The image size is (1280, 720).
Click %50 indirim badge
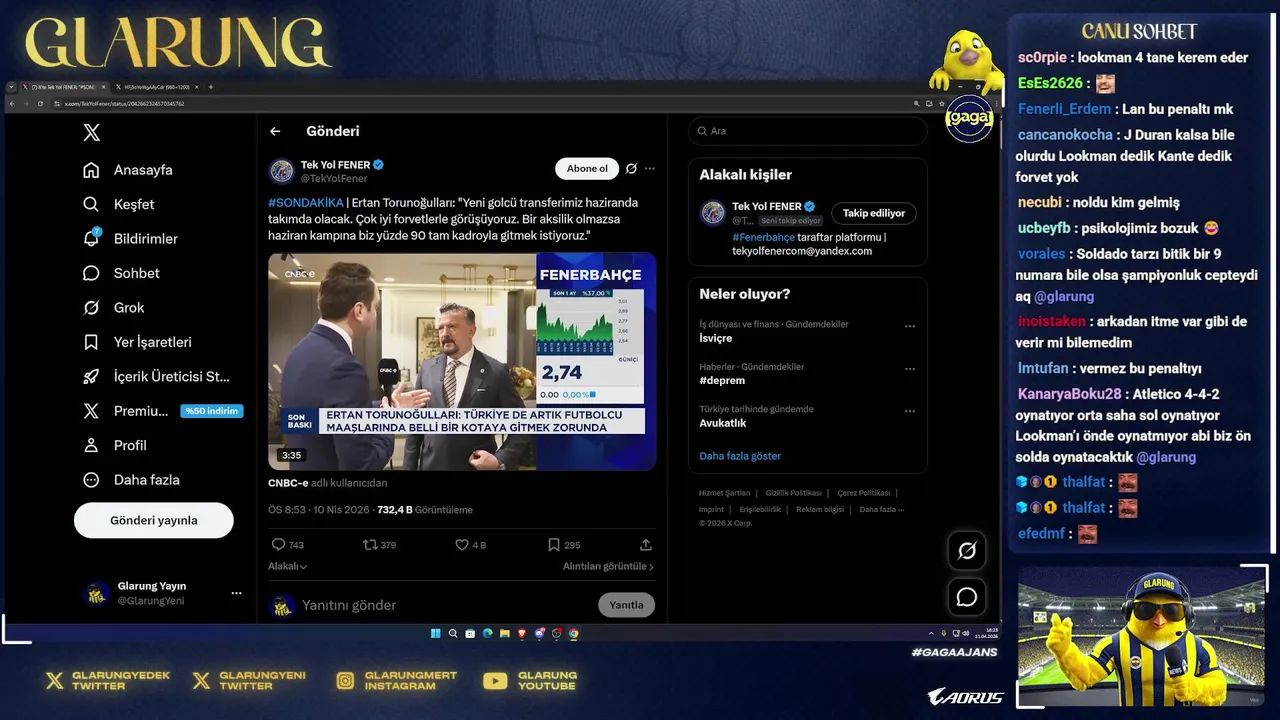pyautogui.click(x=212, y=411)
